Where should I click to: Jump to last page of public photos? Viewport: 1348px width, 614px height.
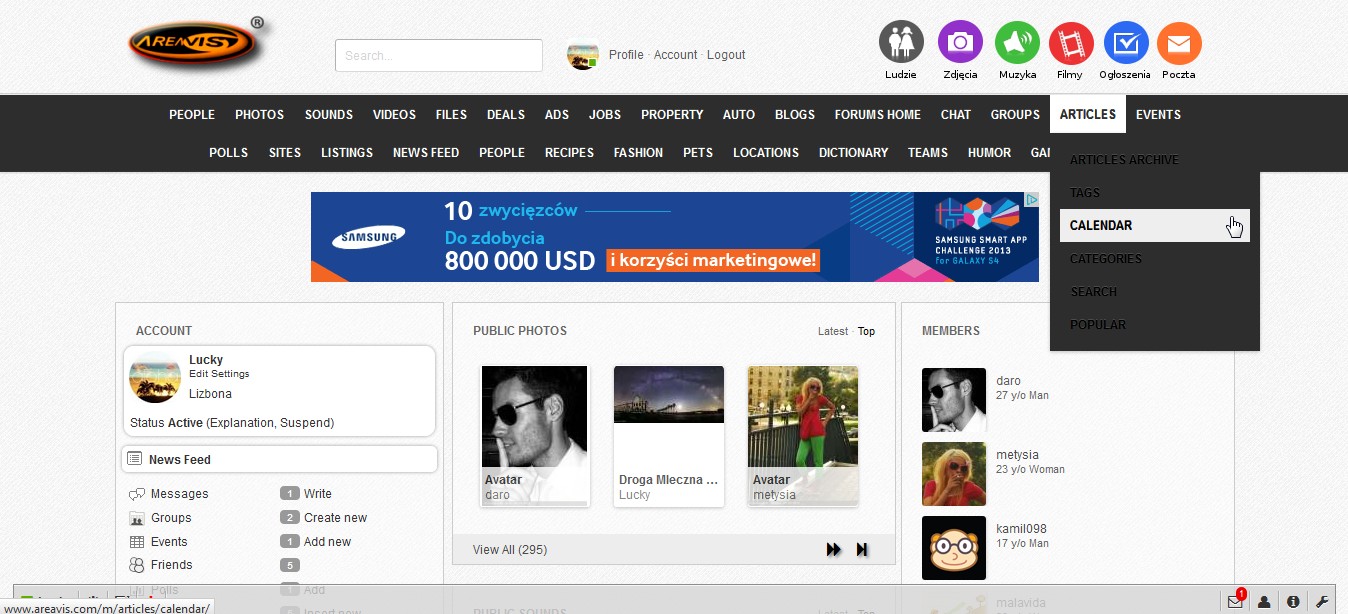862,549
